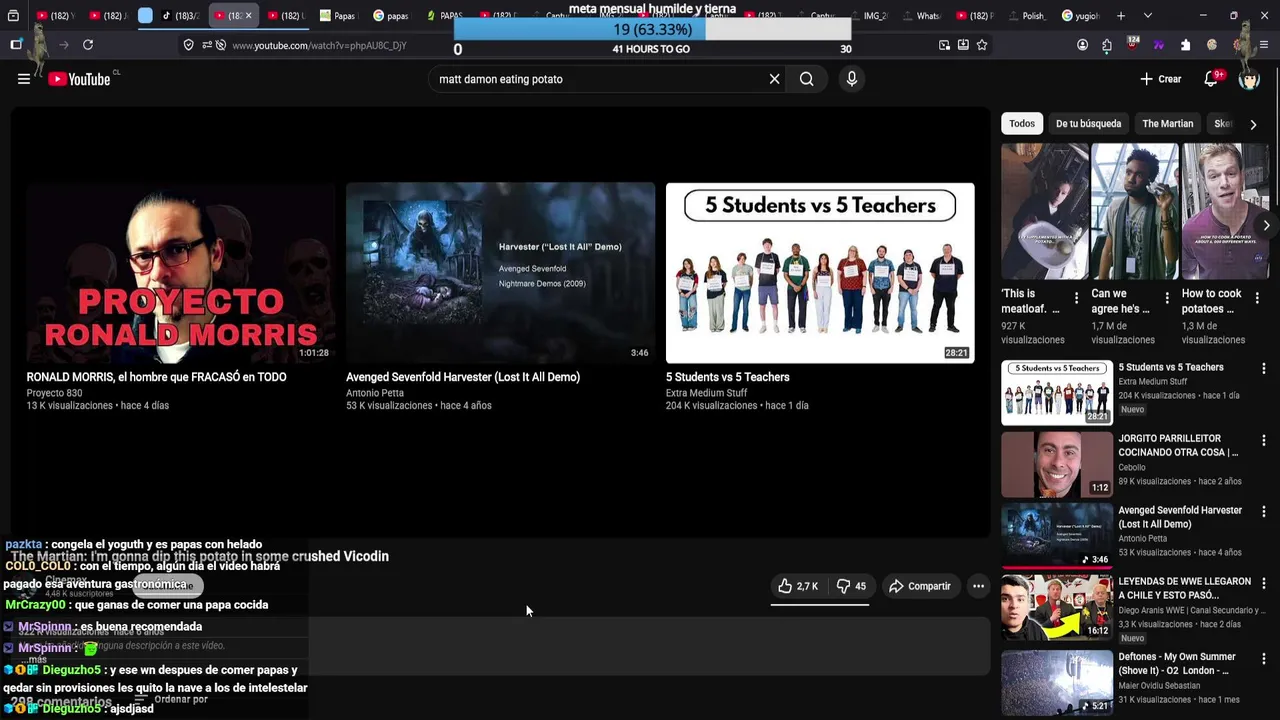Open the Avenged Sevenfold Harvester endscreen thumbnail
1280x720 pixels.
tap(500, 272)
